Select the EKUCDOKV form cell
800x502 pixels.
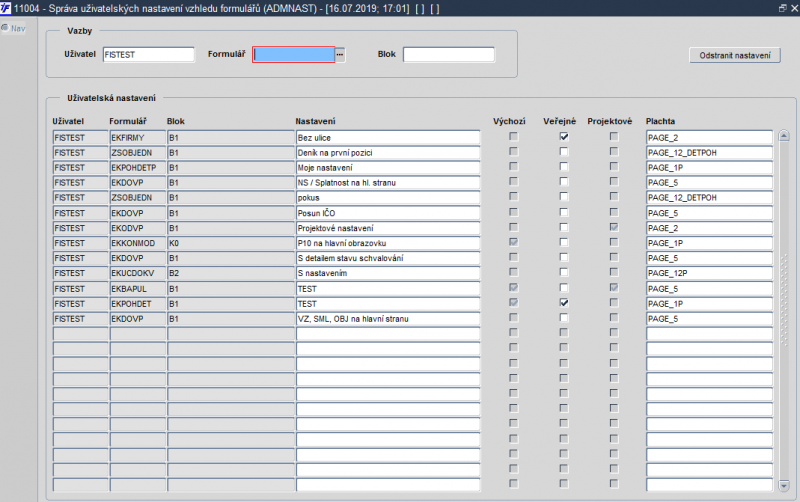pyautogui.click(x=137, y=272)
